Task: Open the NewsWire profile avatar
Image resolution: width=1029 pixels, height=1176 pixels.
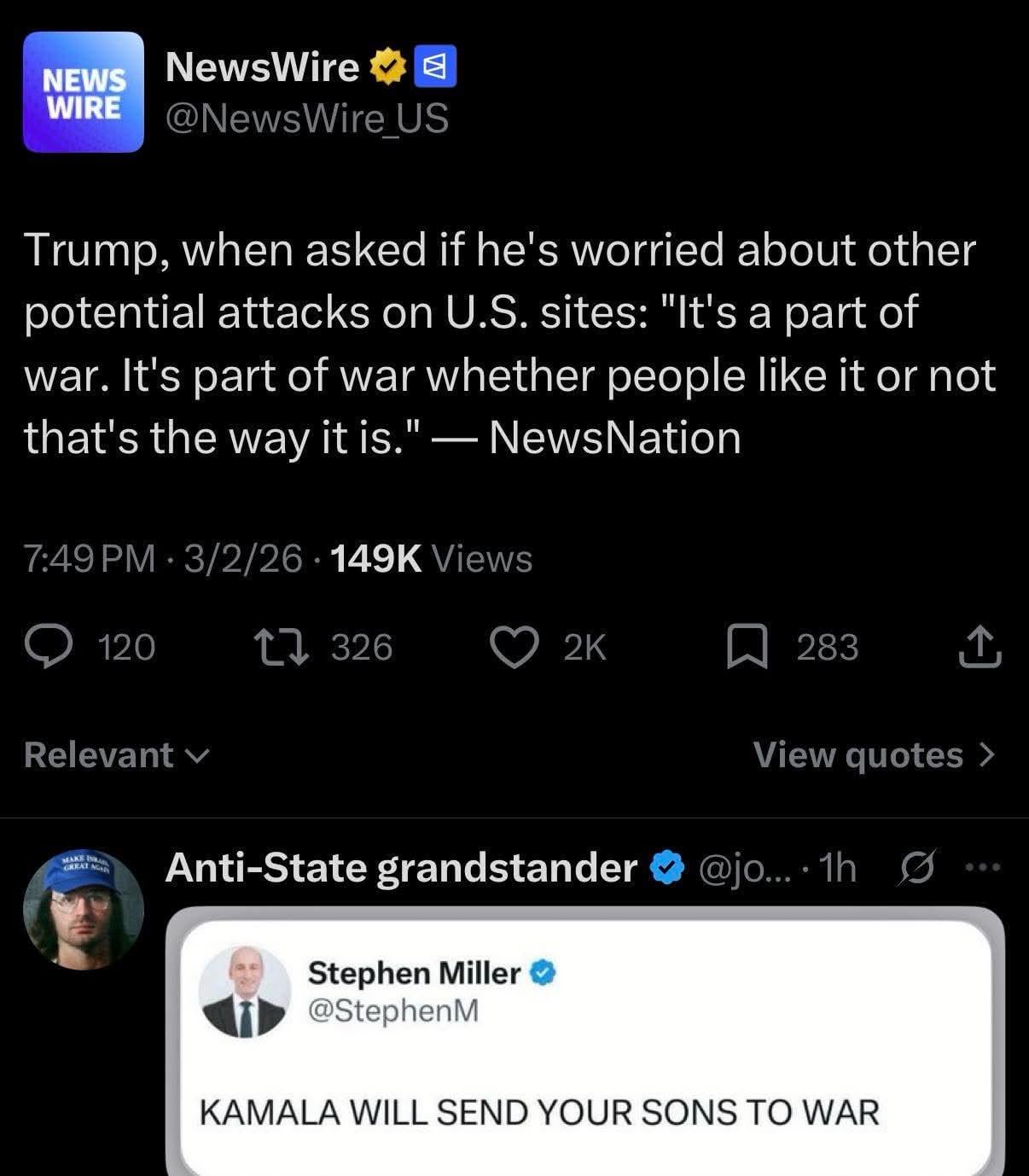Action: pyautogui.click(x=84, y=92)
